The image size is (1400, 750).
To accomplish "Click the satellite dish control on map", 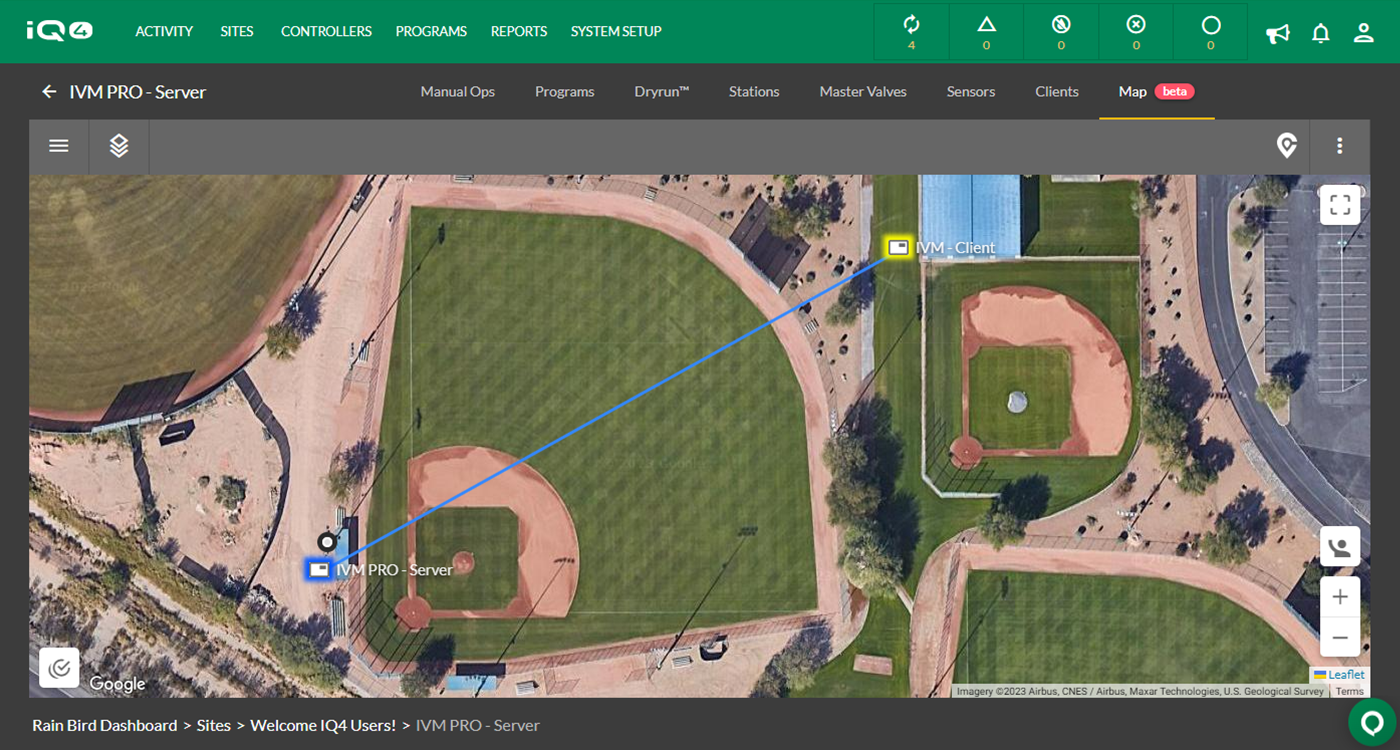I will pos(1340,547).
